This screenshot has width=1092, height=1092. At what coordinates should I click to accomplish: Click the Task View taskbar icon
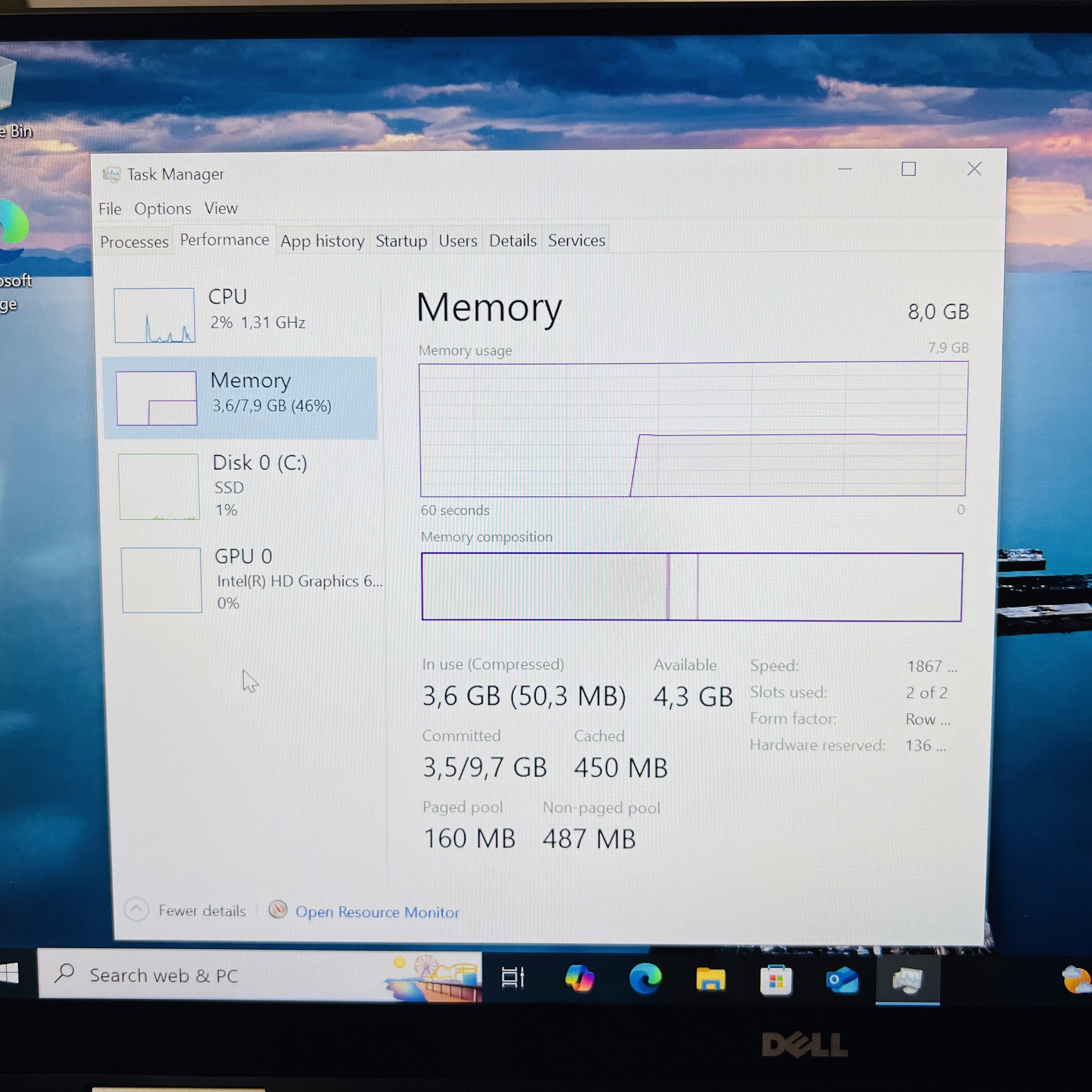click(513, 978)
